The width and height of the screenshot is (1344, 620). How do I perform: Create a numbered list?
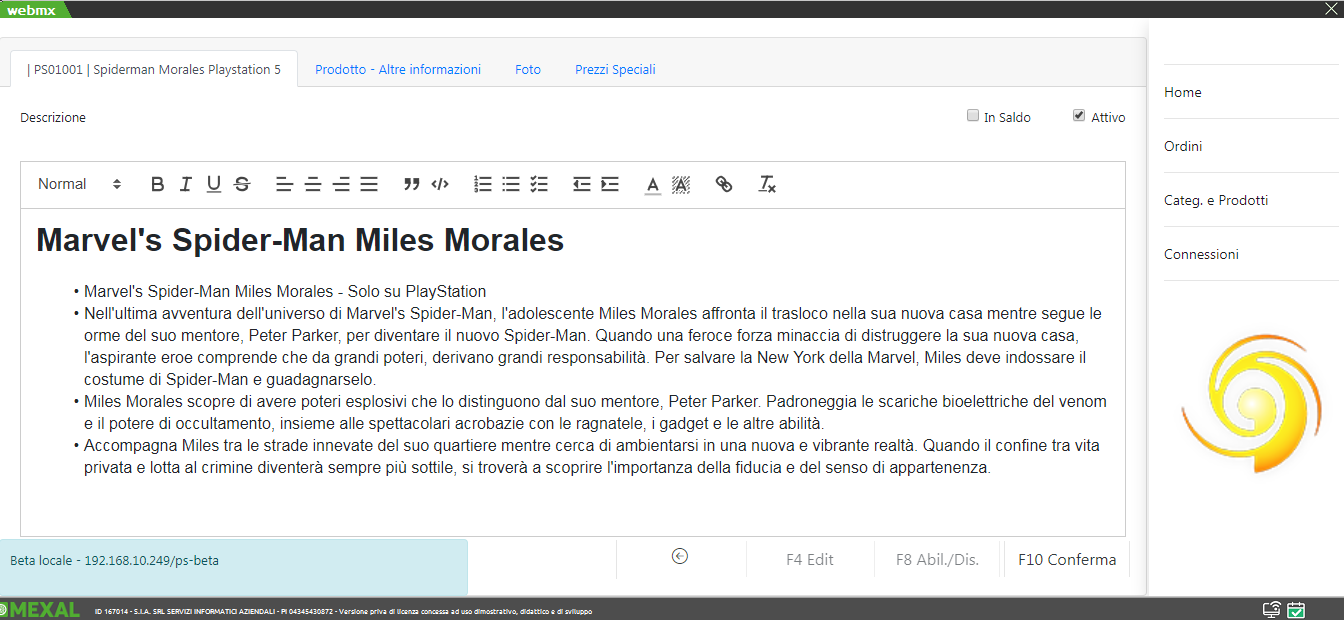pos(483,184)
